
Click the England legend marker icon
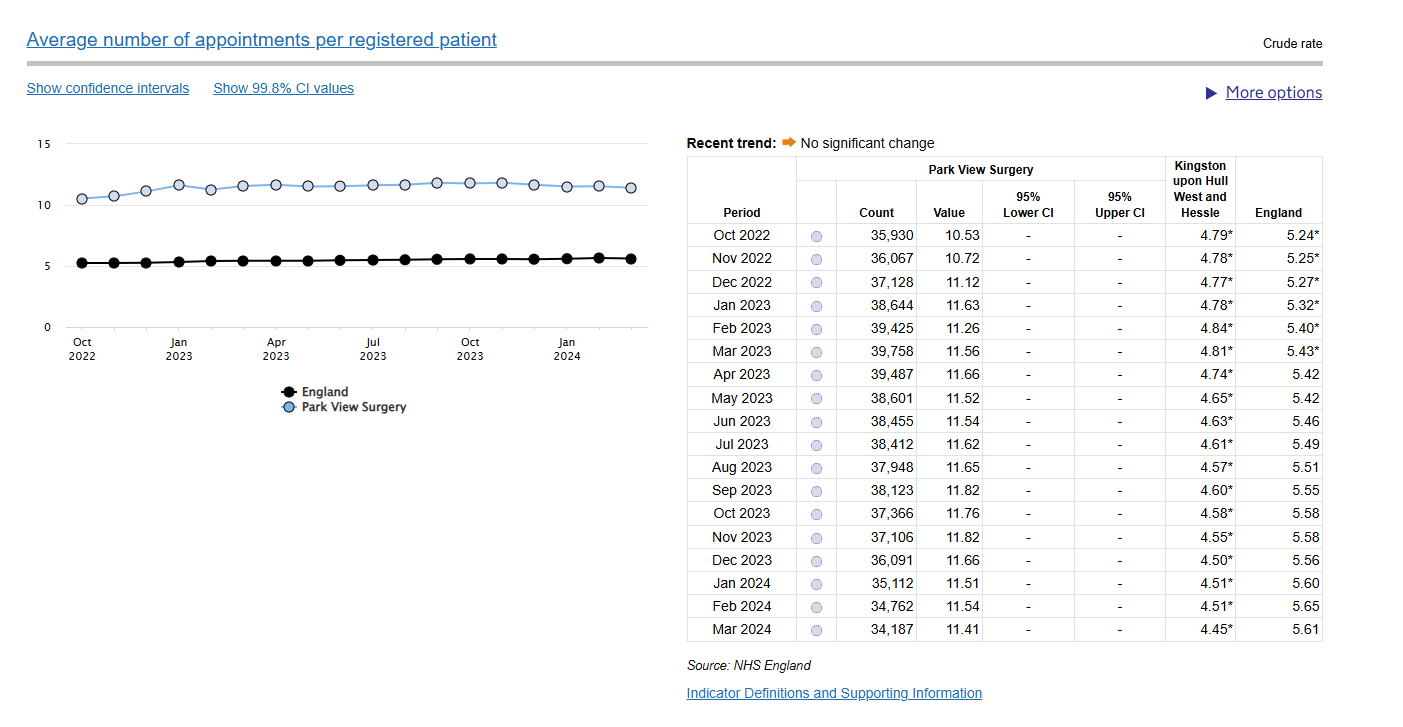289,392
